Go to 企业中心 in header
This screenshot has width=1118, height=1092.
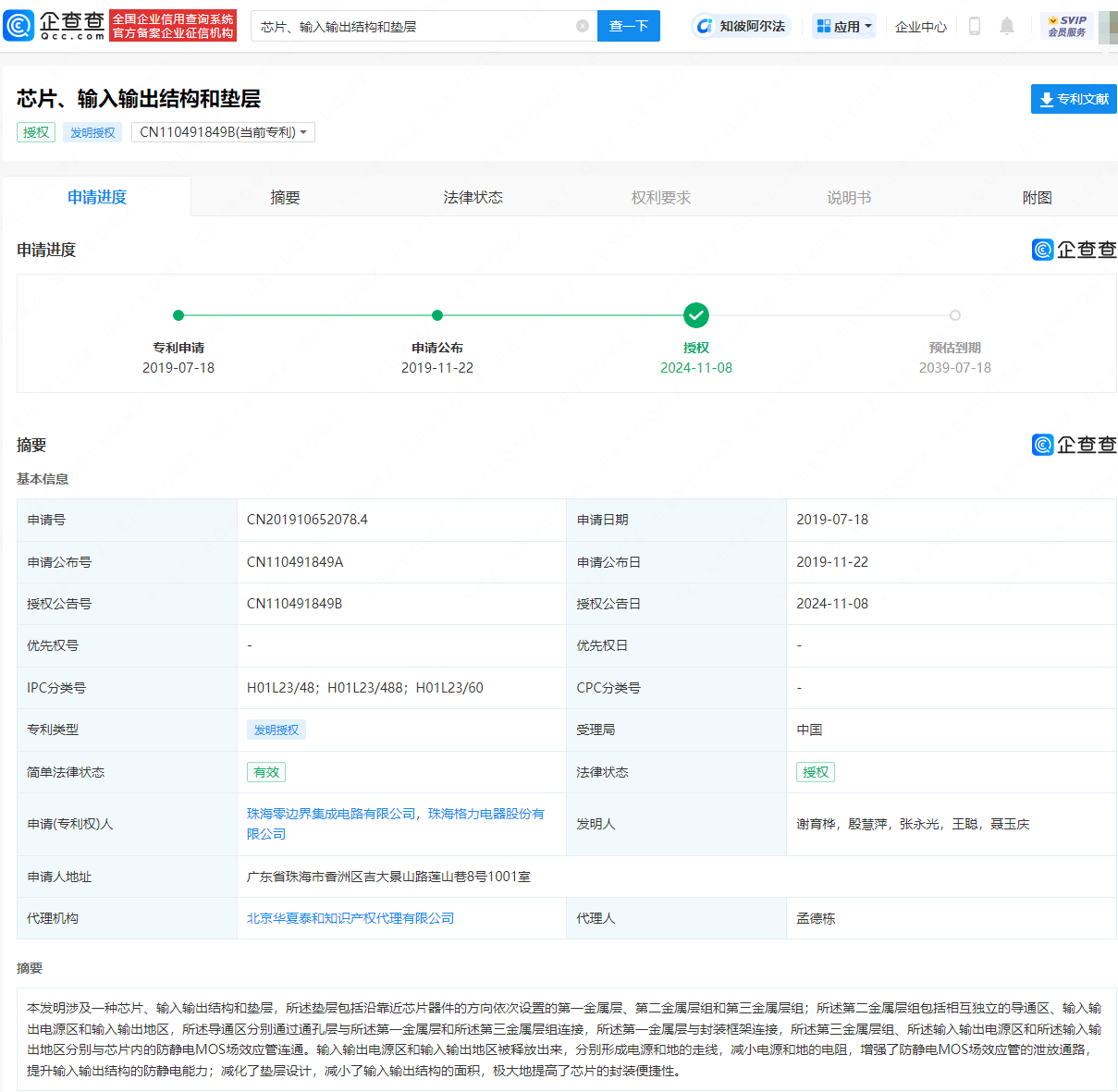pyautogui.click(x=921, y=26)
